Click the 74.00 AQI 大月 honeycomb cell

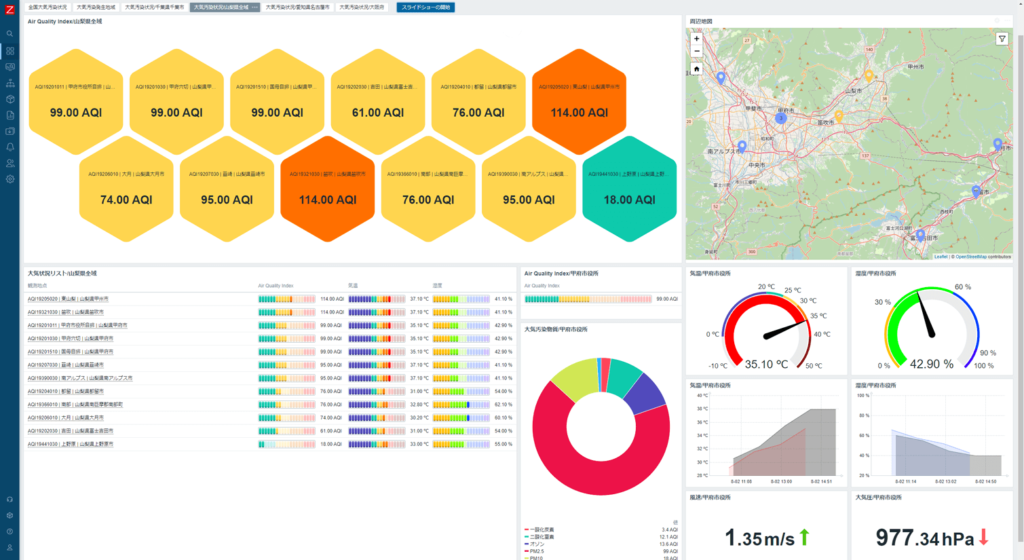tap(126, 189)
